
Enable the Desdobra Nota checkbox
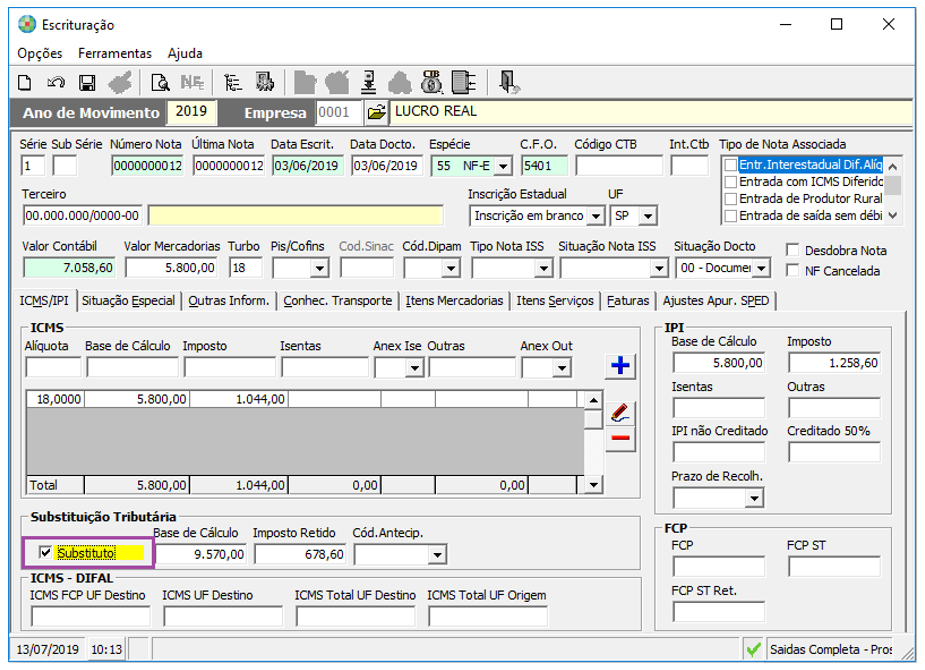(x=793, y=250)
